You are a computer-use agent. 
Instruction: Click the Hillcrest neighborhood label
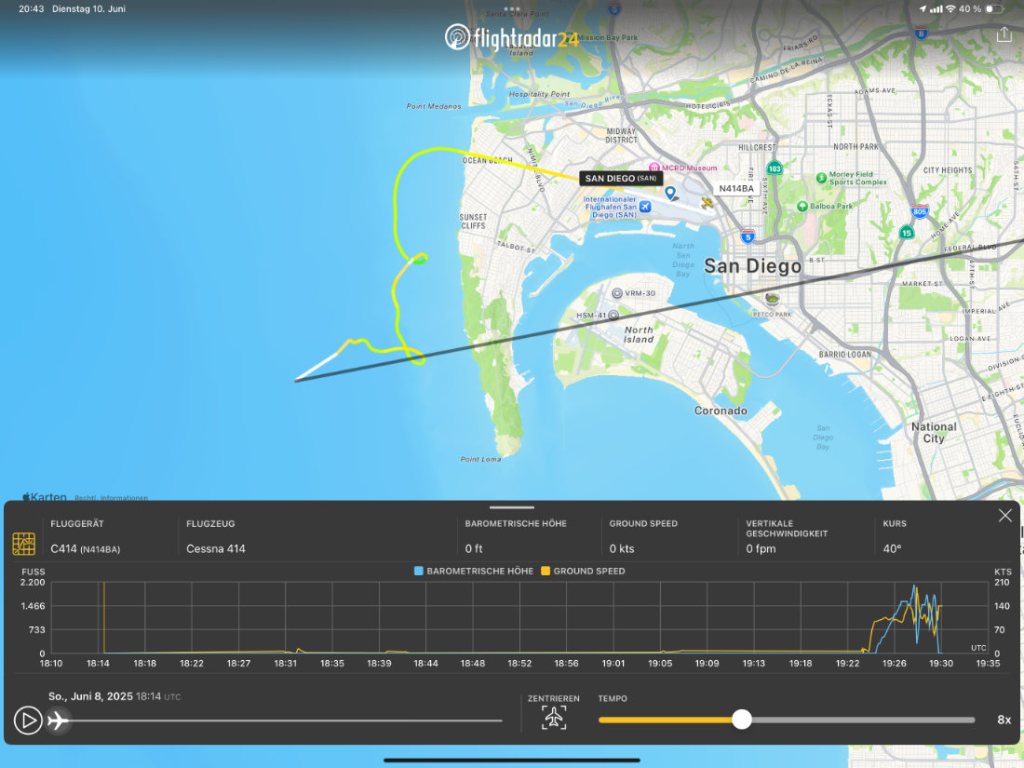[757, 148]
